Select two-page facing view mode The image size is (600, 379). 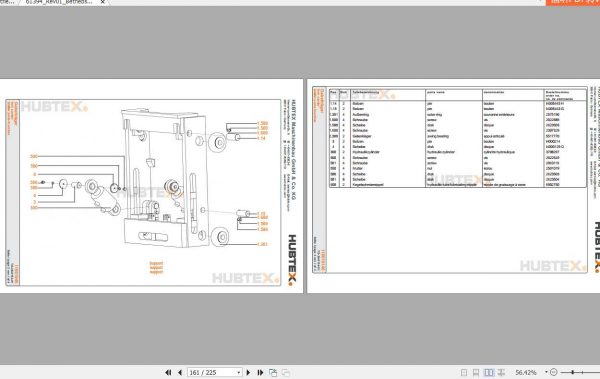pos(489,372)
